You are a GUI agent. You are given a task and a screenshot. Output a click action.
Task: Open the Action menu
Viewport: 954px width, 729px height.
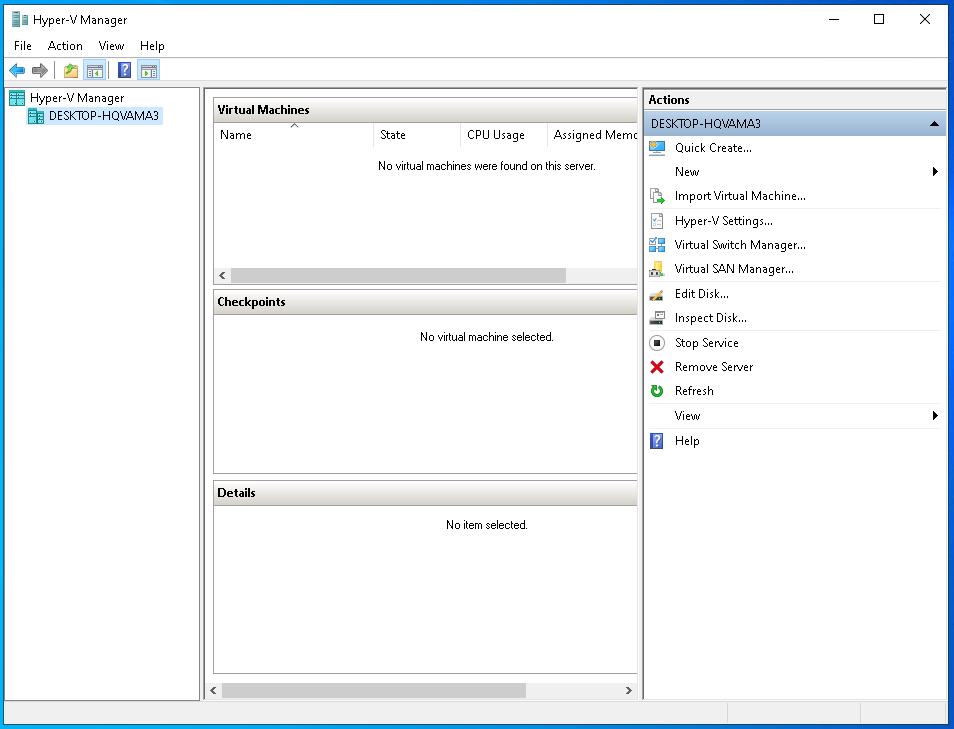pyautogui.click(x=65, y=46)
